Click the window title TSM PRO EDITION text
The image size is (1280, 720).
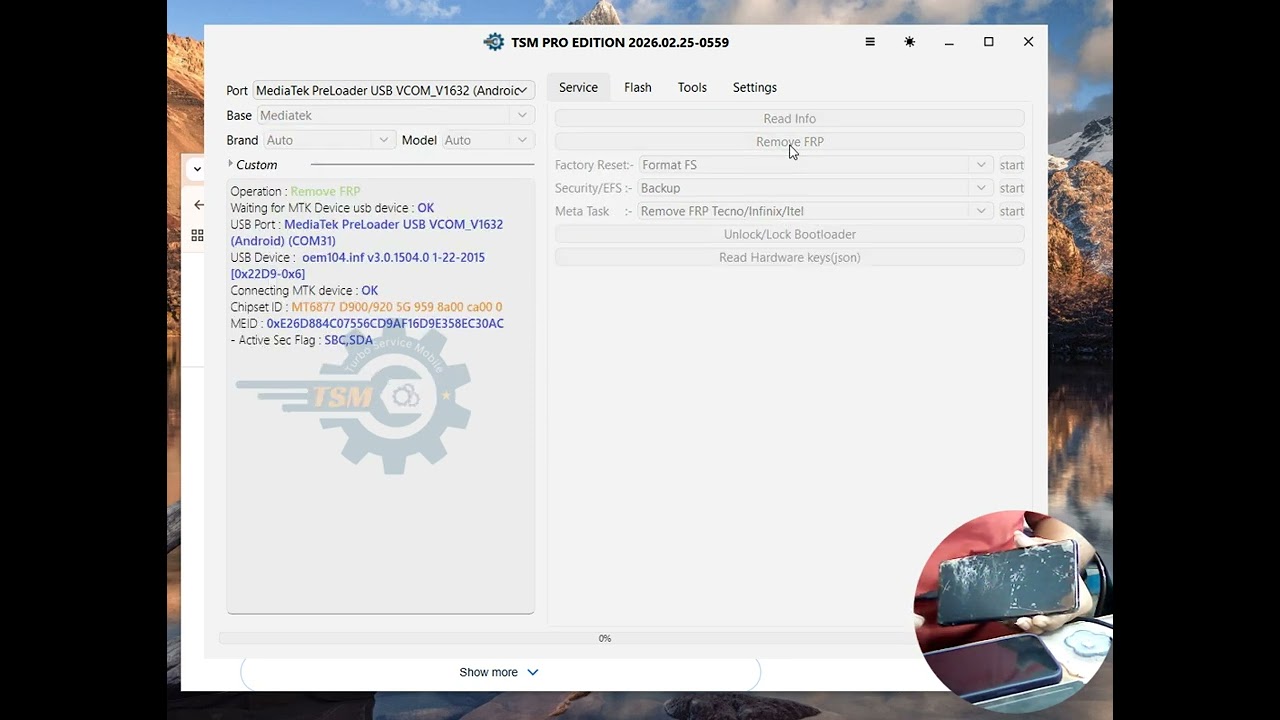(x=620, y=42)
